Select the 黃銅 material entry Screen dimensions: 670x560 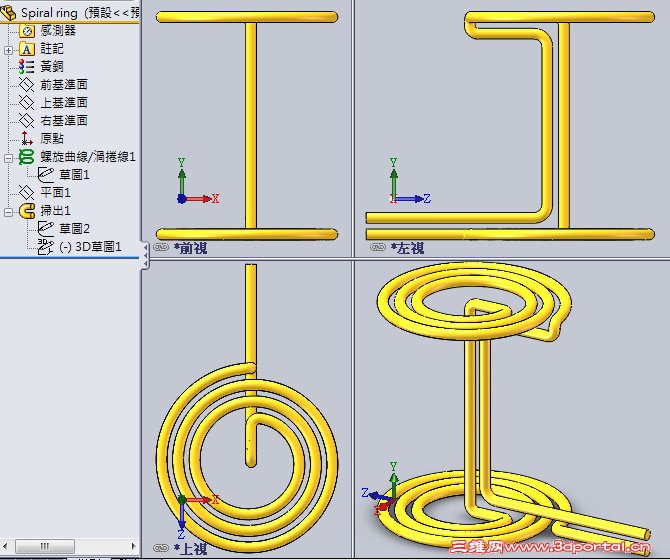52,67
